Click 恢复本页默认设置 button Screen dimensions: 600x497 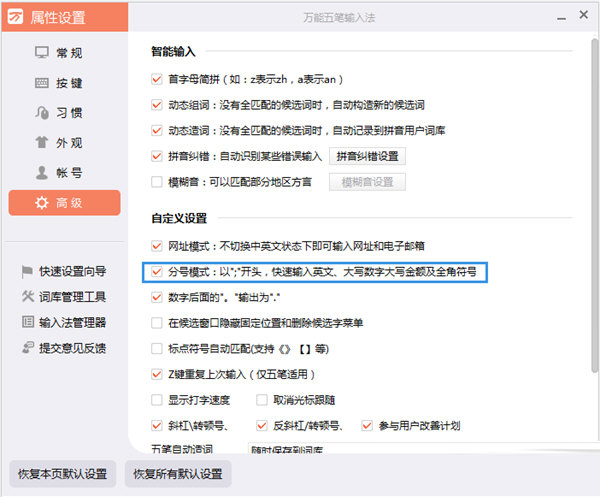pyautogui.click(x=62, y=474)
